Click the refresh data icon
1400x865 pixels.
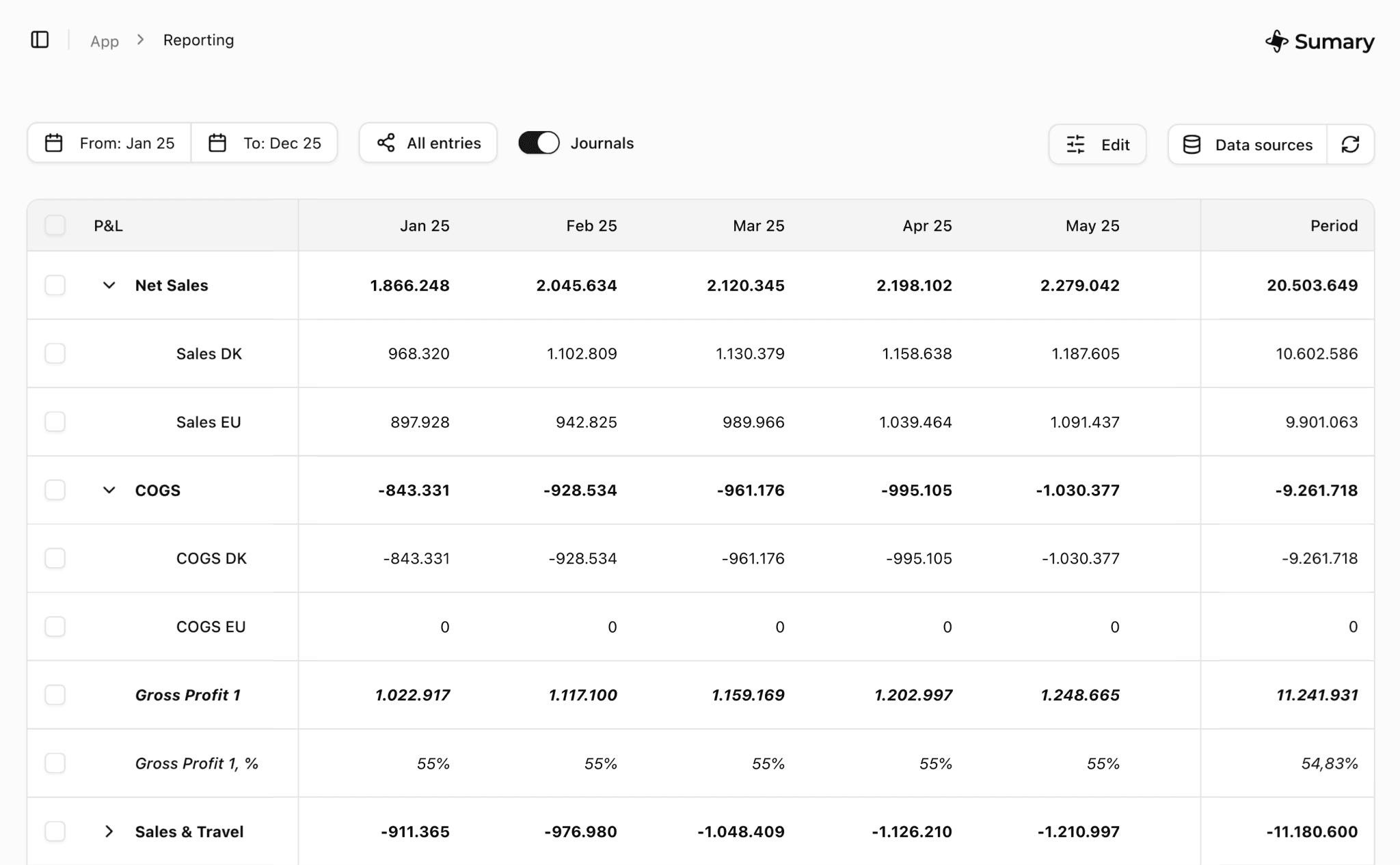click(x=1351, y=144)
